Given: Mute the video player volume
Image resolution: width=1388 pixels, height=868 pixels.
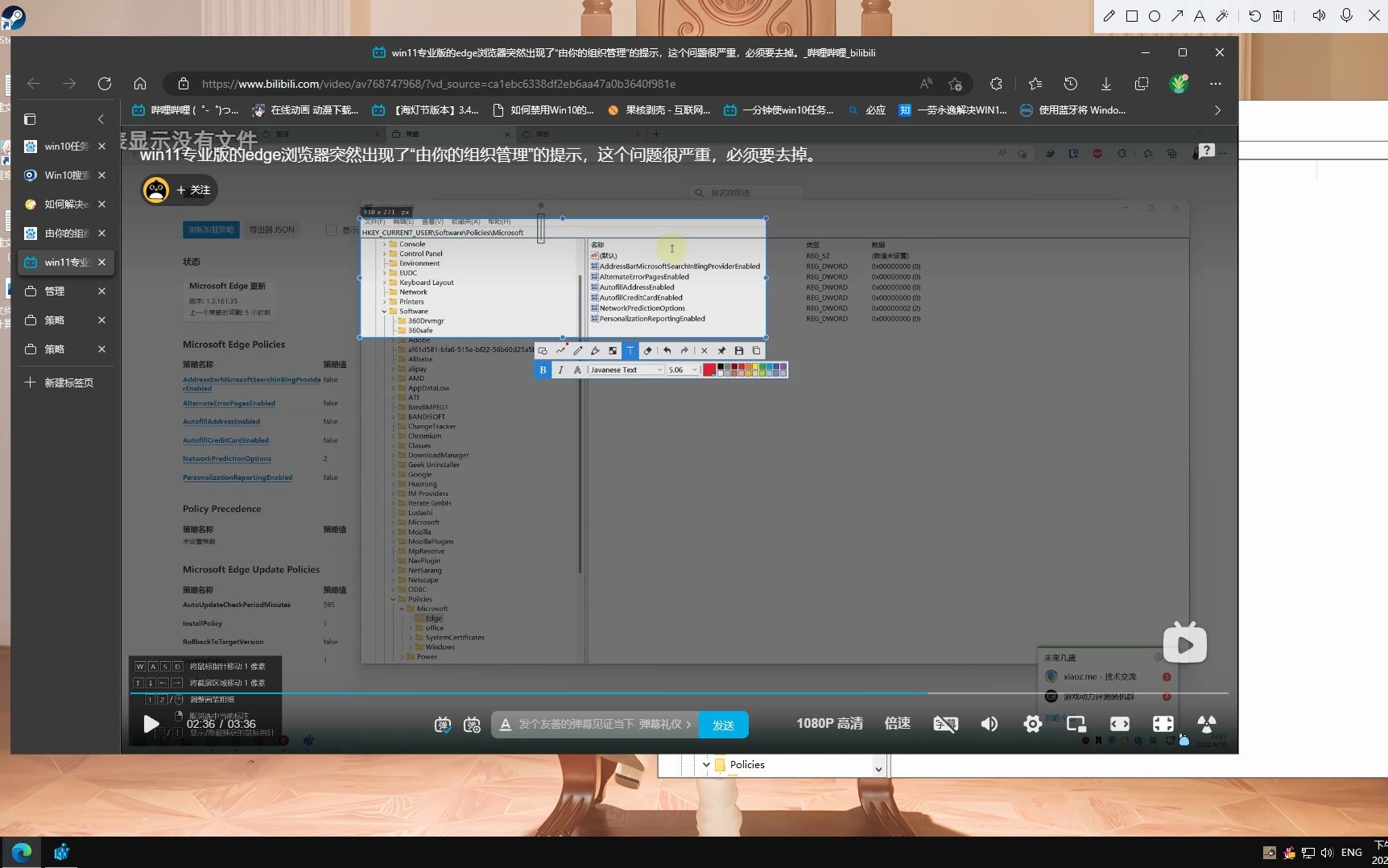Looking at the screenshot, I should click(x=989, y=724).
